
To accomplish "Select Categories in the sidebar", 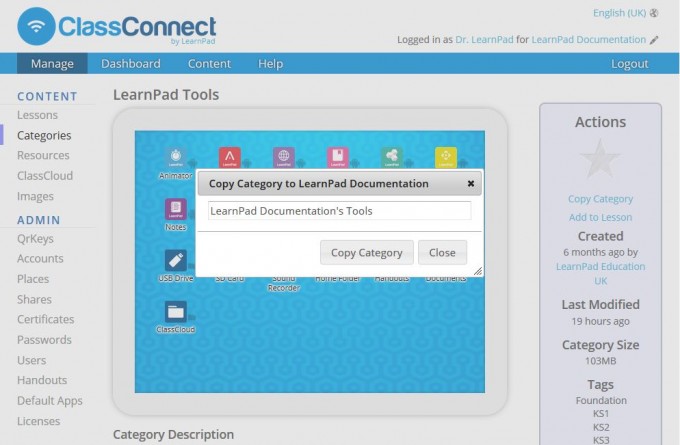I will pyautogui.click(x=44, y=135).
